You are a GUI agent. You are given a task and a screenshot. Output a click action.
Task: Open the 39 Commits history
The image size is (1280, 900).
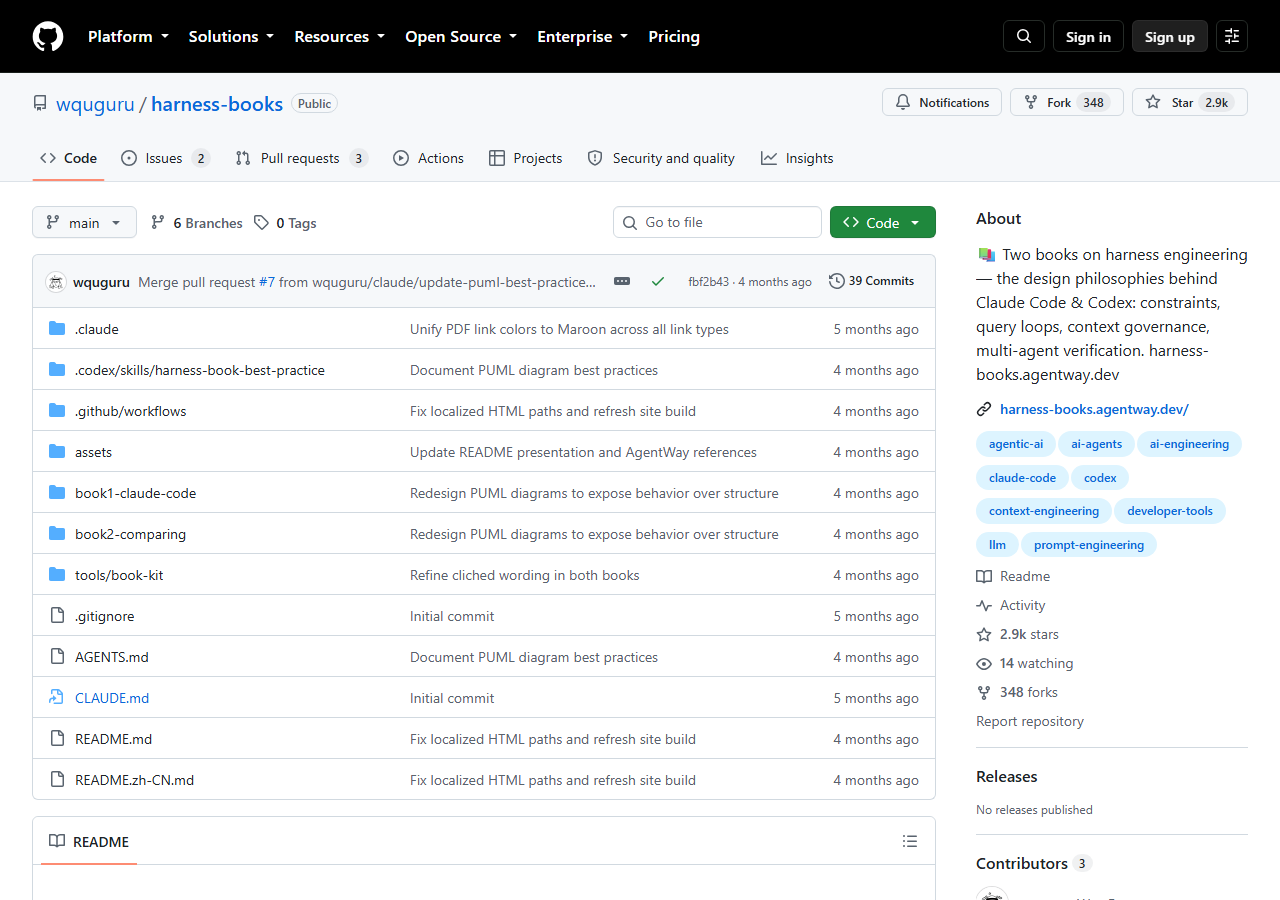(x=872, y=281)
